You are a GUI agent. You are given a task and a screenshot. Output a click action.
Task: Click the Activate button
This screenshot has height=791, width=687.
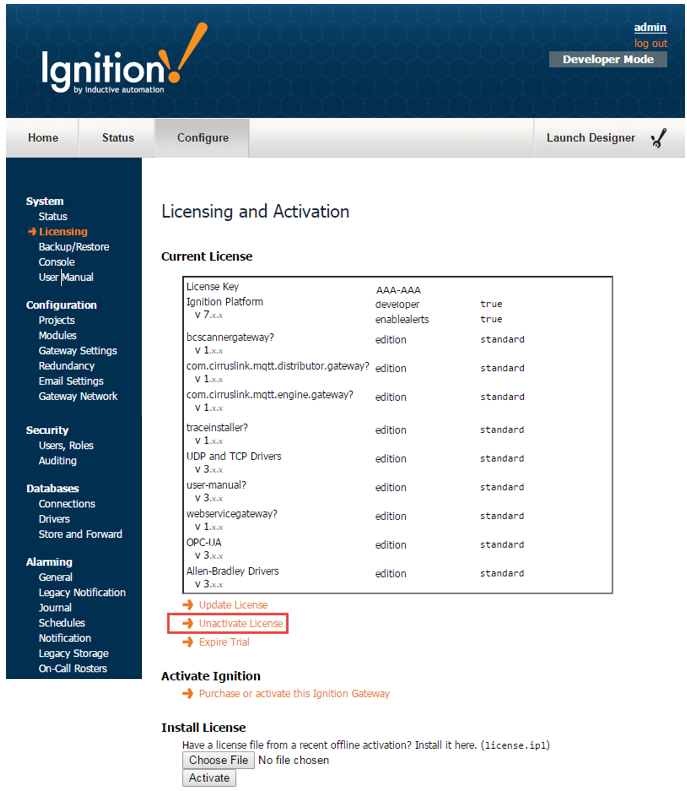pos(209,778)
